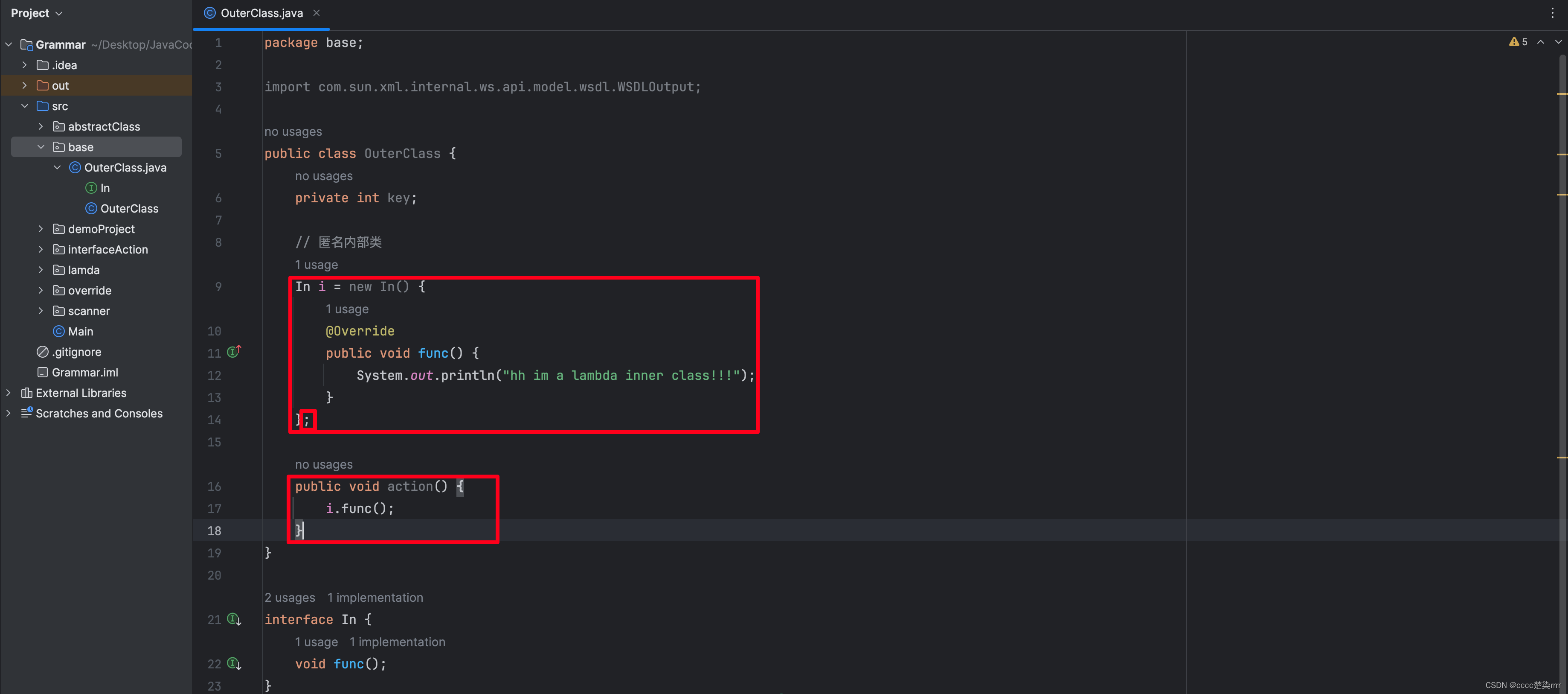Place cursor on 'package base;' line
This screenshot has width=1568, height=694.
click(x=314, y=43)
